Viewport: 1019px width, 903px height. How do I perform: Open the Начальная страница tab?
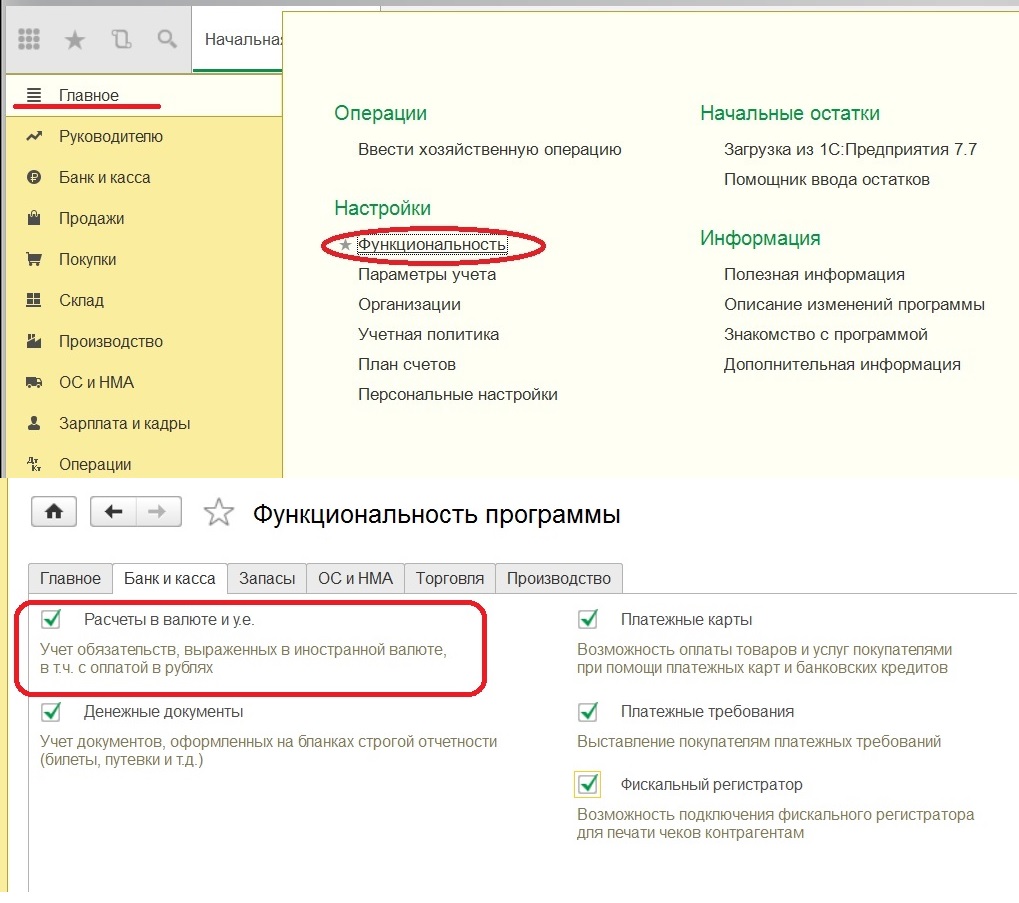tap(238, 40)
